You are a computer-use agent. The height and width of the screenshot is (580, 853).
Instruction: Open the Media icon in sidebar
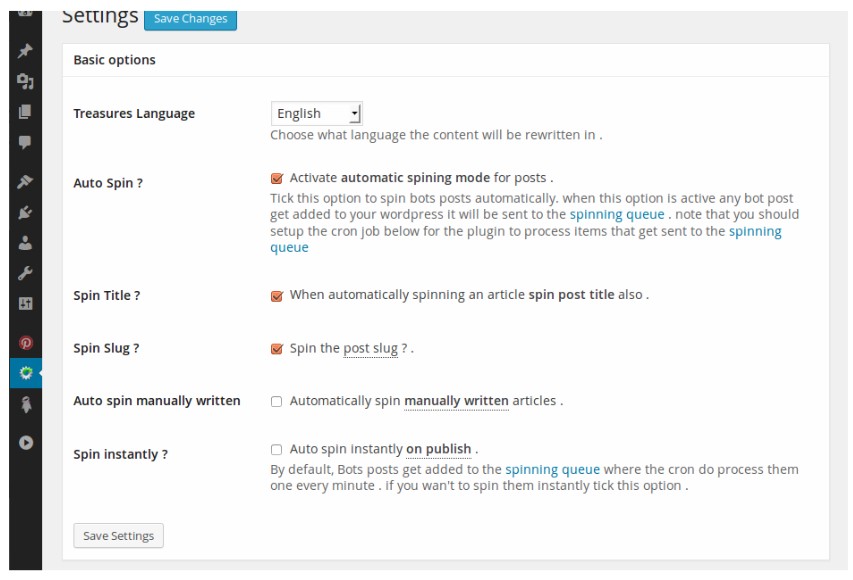(25, 81)
